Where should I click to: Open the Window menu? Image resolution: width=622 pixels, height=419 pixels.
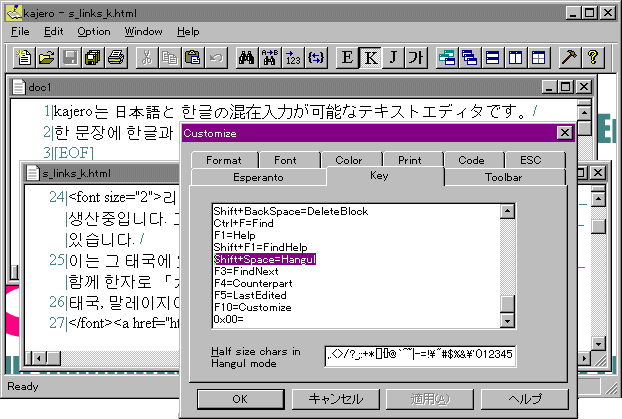[144, 31]
